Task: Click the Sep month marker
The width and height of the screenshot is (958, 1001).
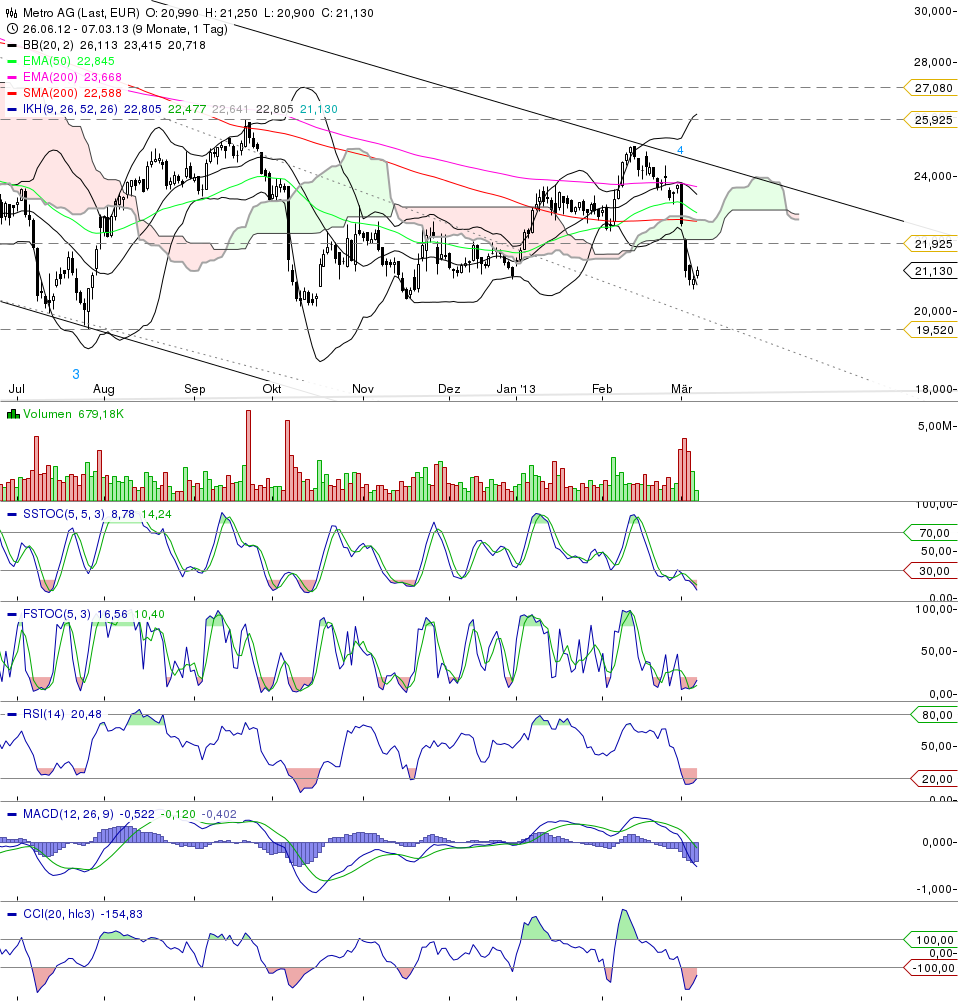Action: tap(195, 389)
